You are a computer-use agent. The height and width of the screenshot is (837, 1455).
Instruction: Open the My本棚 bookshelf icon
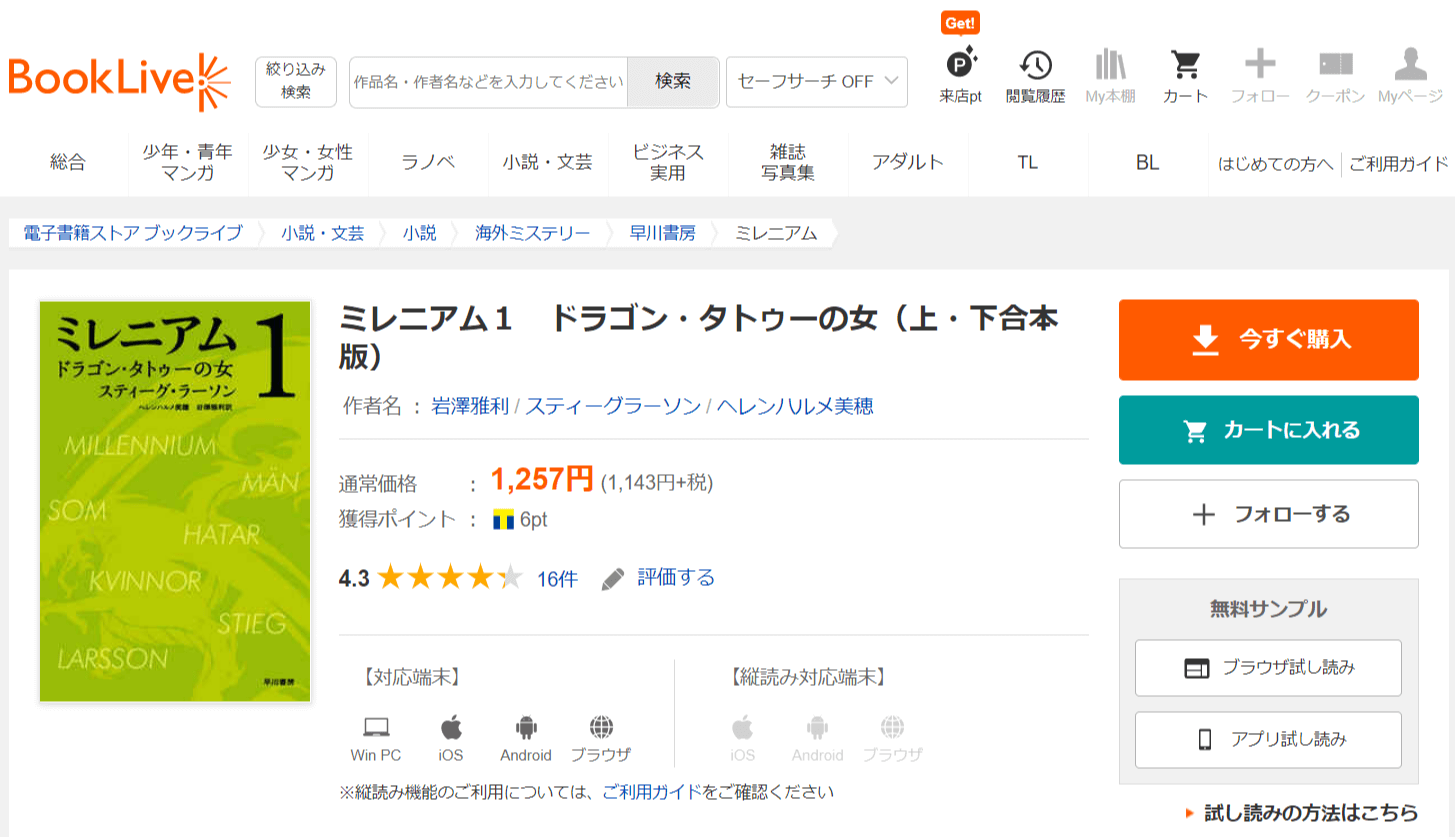(1110, 67)
